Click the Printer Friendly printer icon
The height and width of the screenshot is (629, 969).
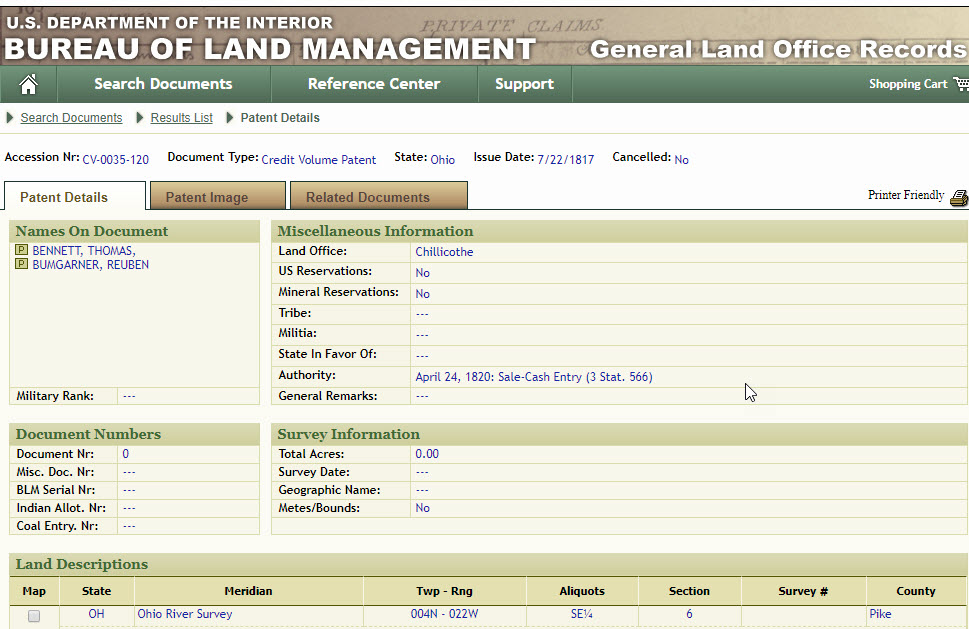(x=959, y=198)
